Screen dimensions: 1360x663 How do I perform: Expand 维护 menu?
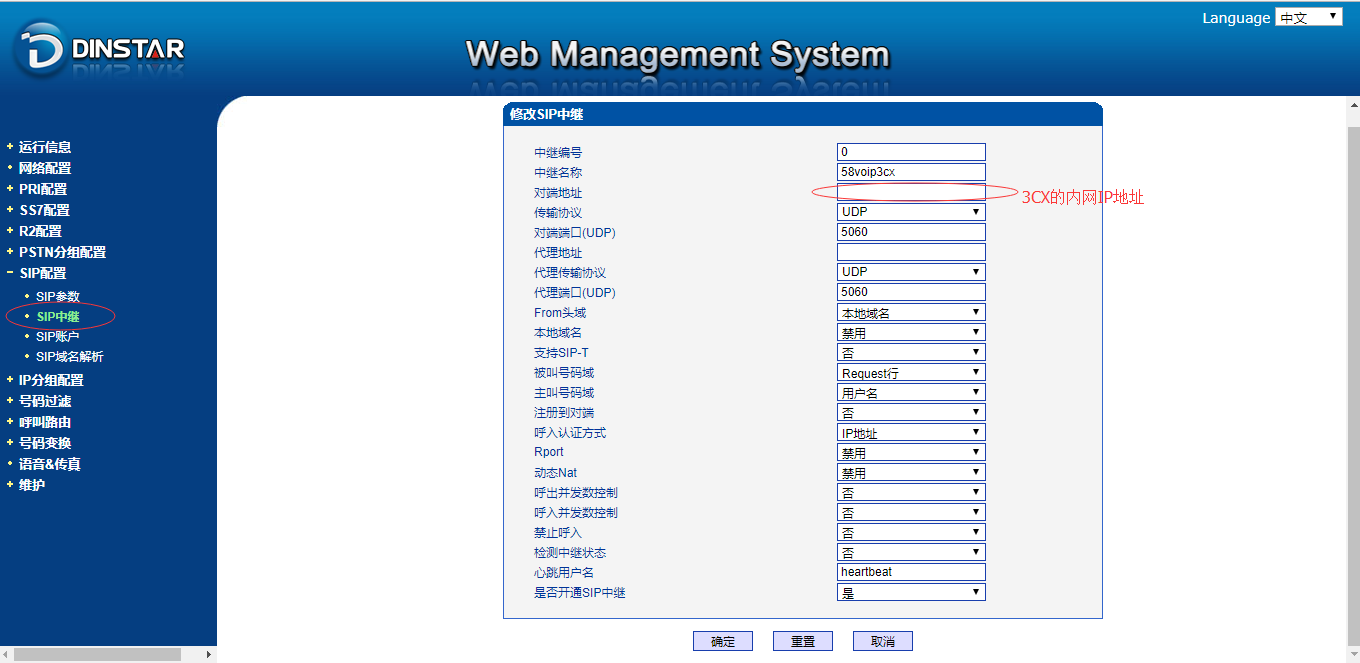click(31, 485)
